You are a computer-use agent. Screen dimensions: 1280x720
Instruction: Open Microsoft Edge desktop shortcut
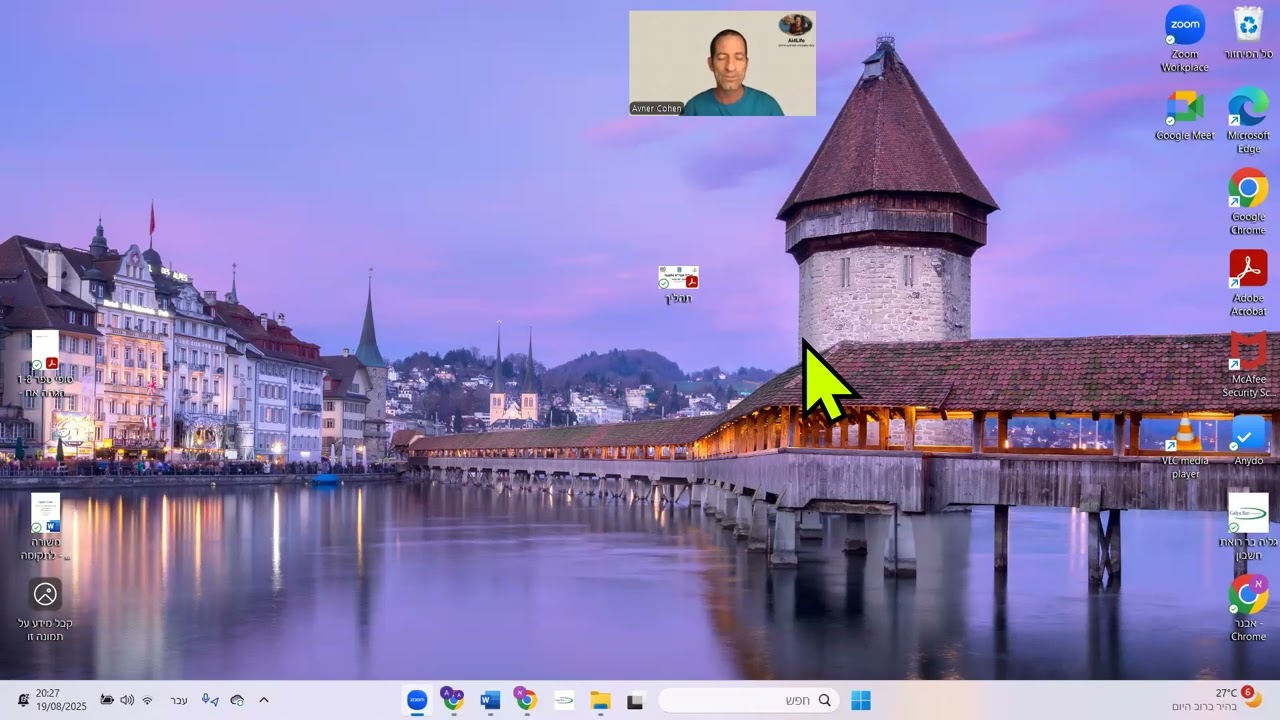pyautogui.click(x=1248, y=120)
